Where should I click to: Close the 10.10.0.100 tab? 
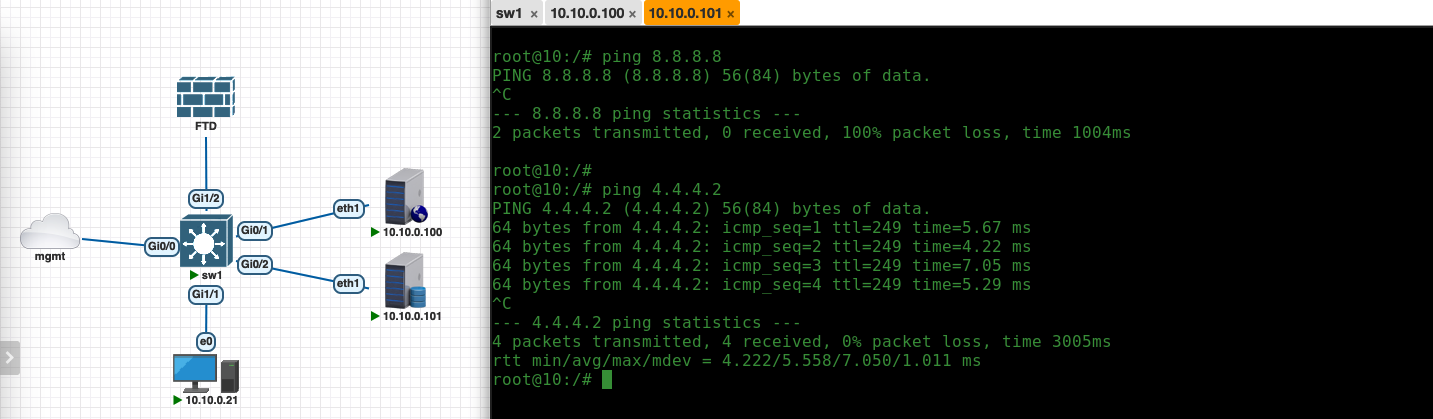632,14
